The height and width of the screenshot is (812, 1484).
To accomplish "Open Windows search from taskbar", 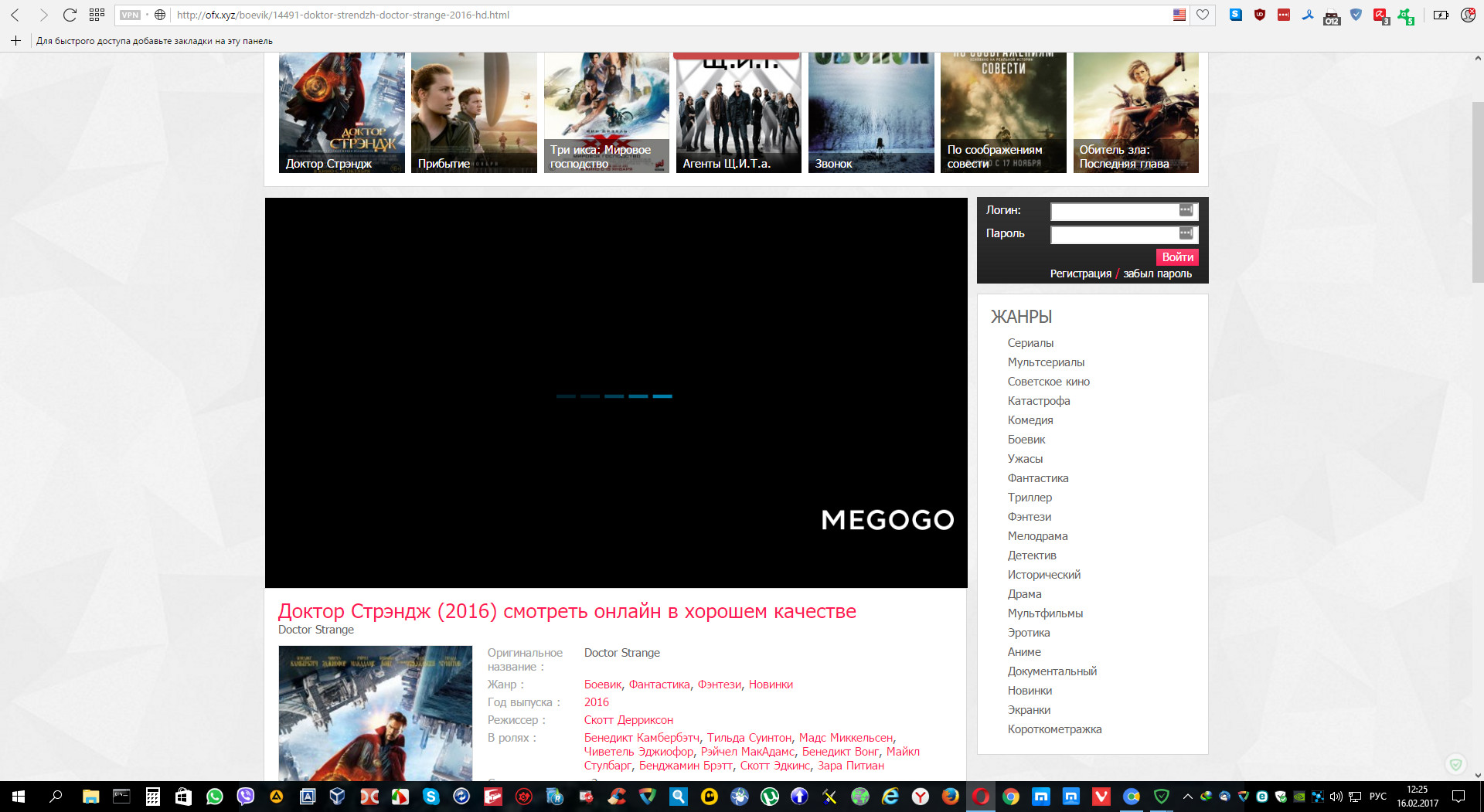I will tap(56, 797).
